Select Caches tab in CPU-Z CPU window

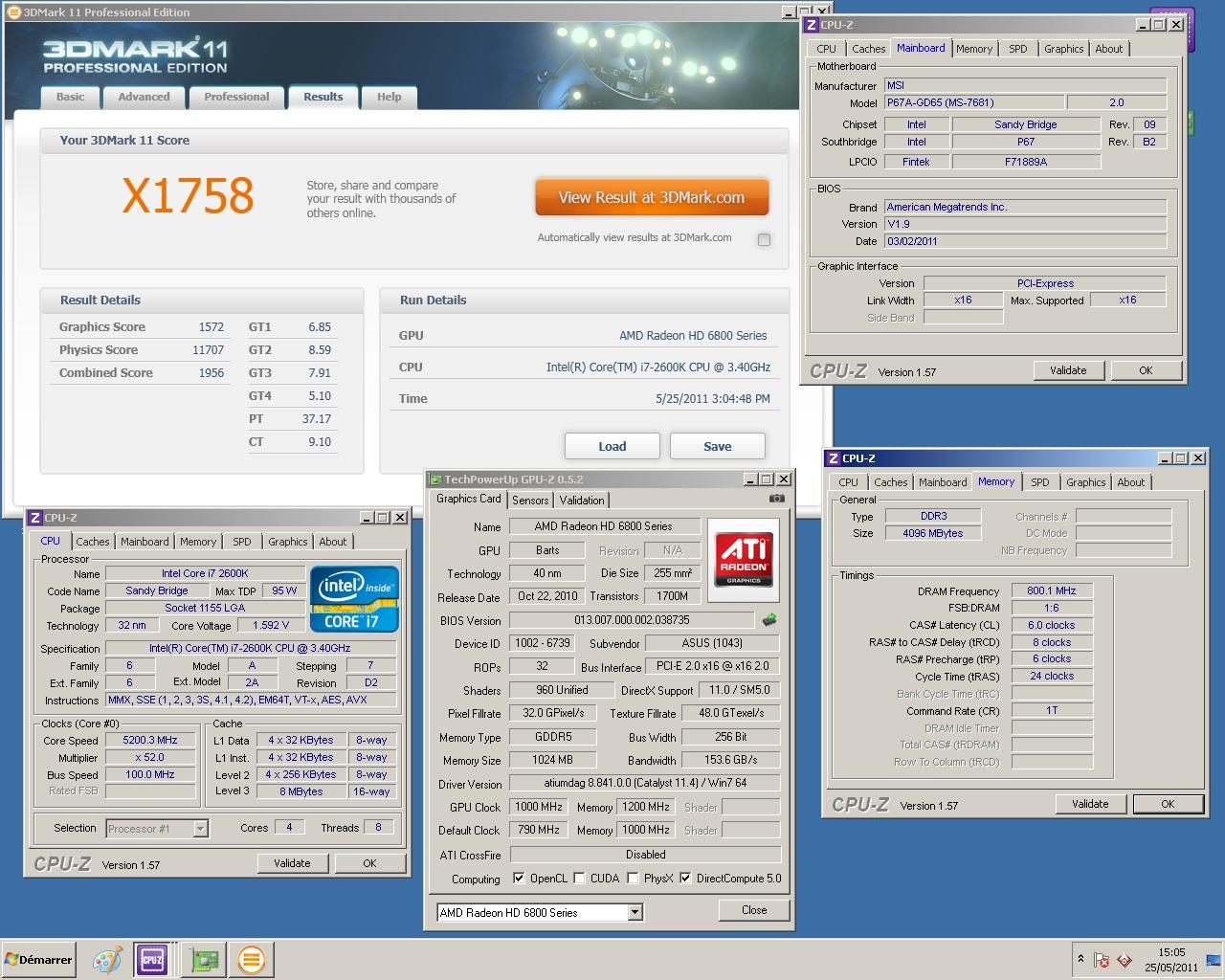coord(93,542)
